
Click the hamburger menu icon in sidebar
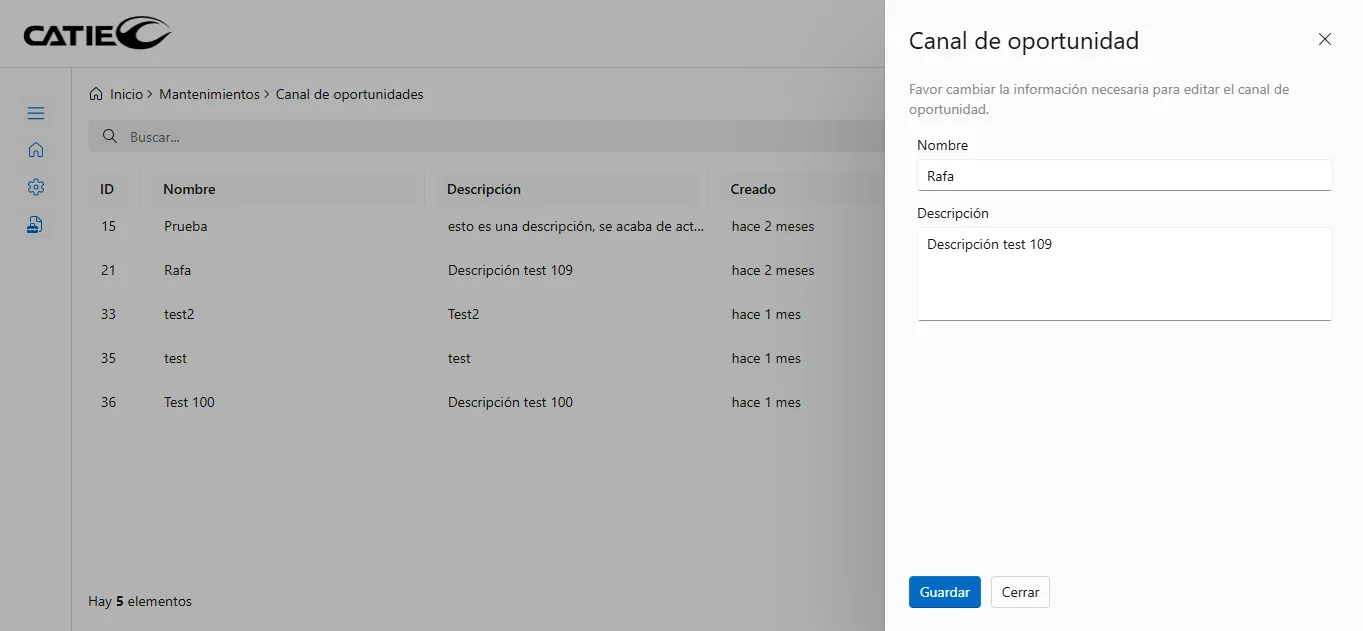pos(36,113)
